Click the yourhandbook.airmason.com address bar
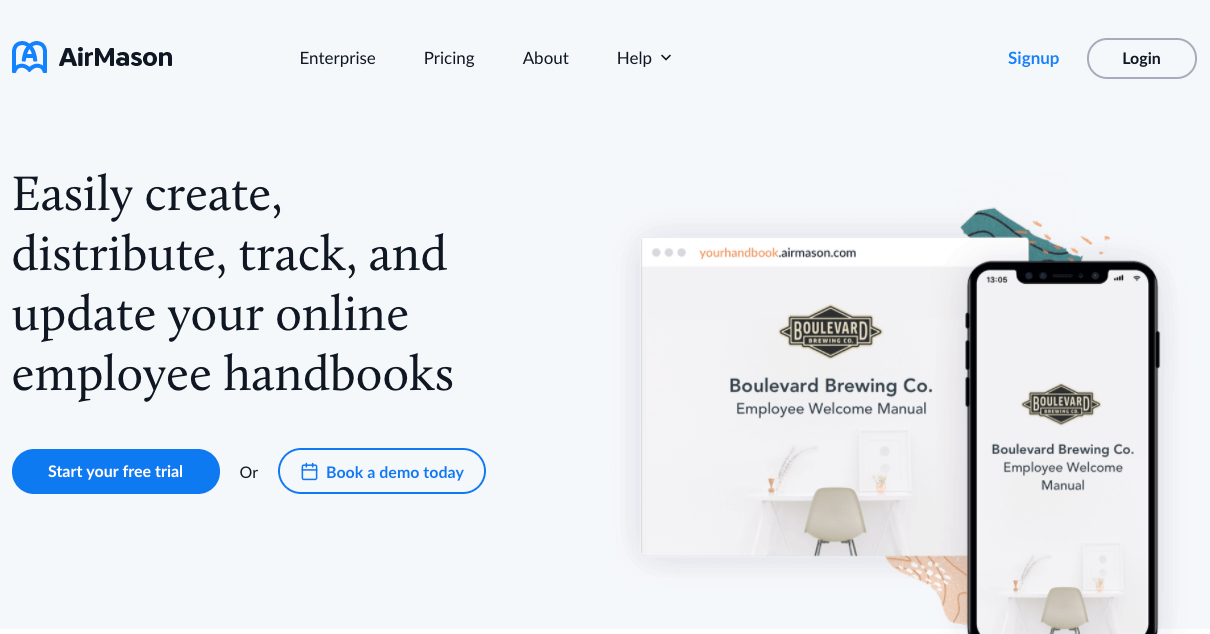 tap(778, 253)
